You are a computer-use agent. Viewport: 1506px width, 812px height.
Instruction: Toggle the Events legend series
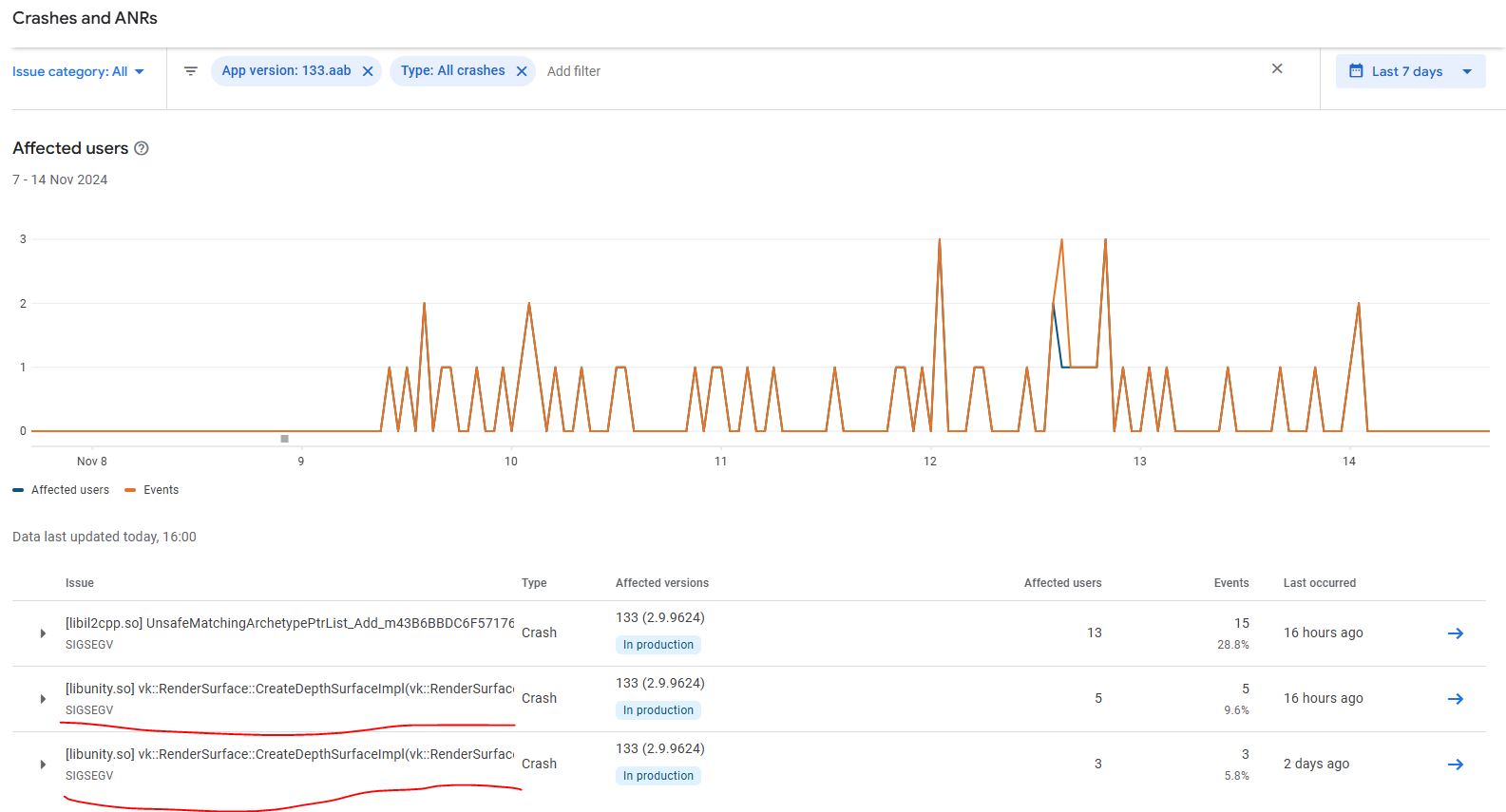(x=152, y=490)
